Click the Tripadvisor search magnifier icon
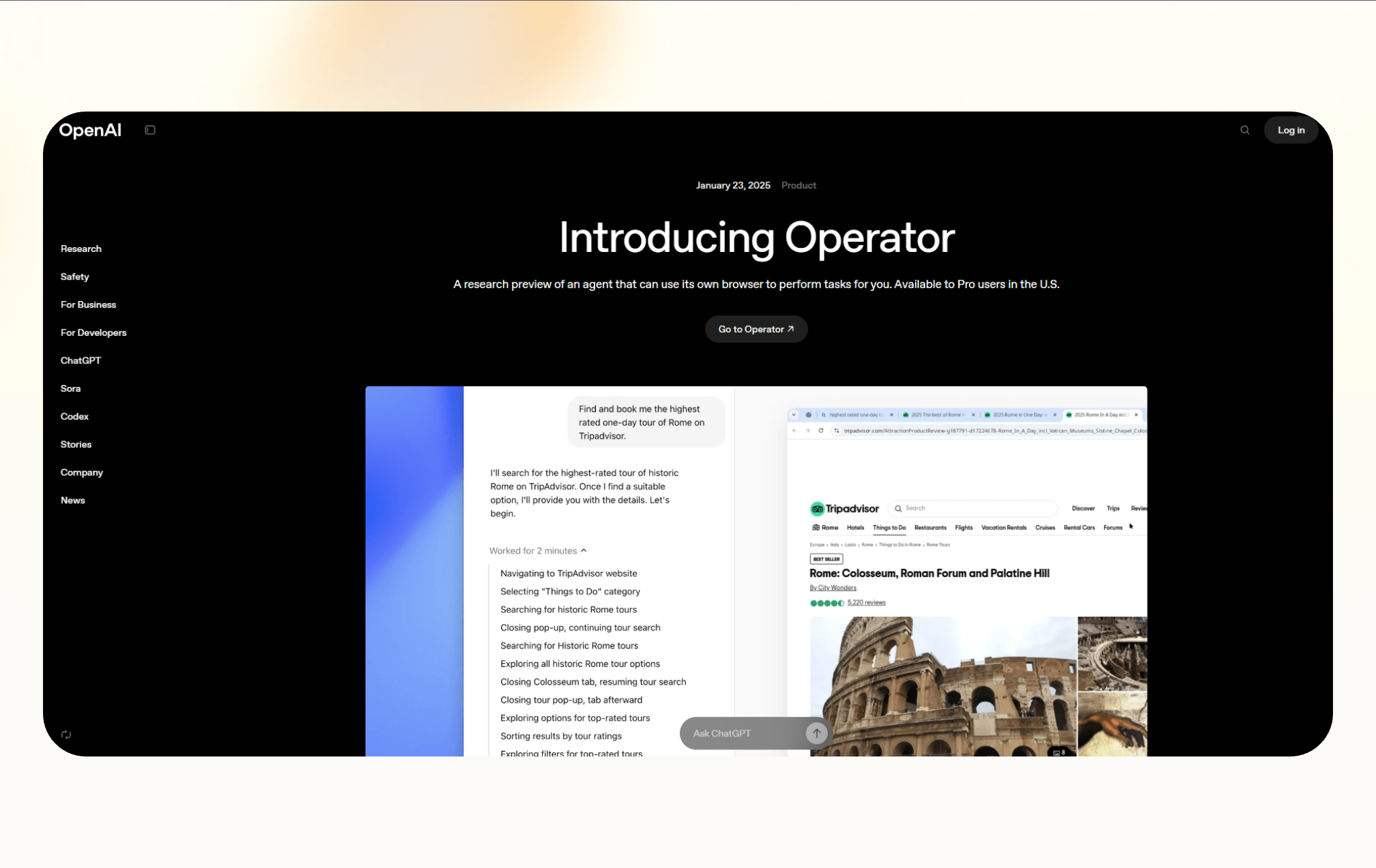This screenshot has height=868, width=1376. [898, 509]
